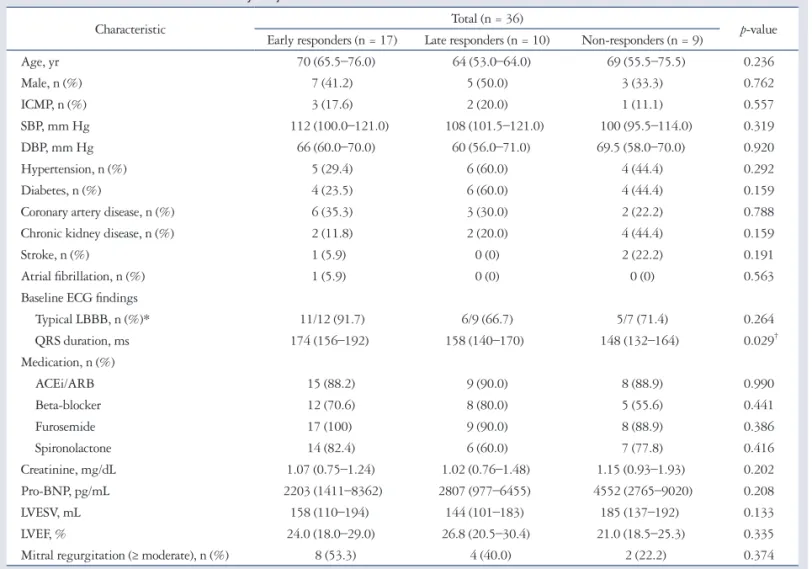Select the p-value "0.762" in Male row
The height and width of the screenshot is (569, 812).
759,83
